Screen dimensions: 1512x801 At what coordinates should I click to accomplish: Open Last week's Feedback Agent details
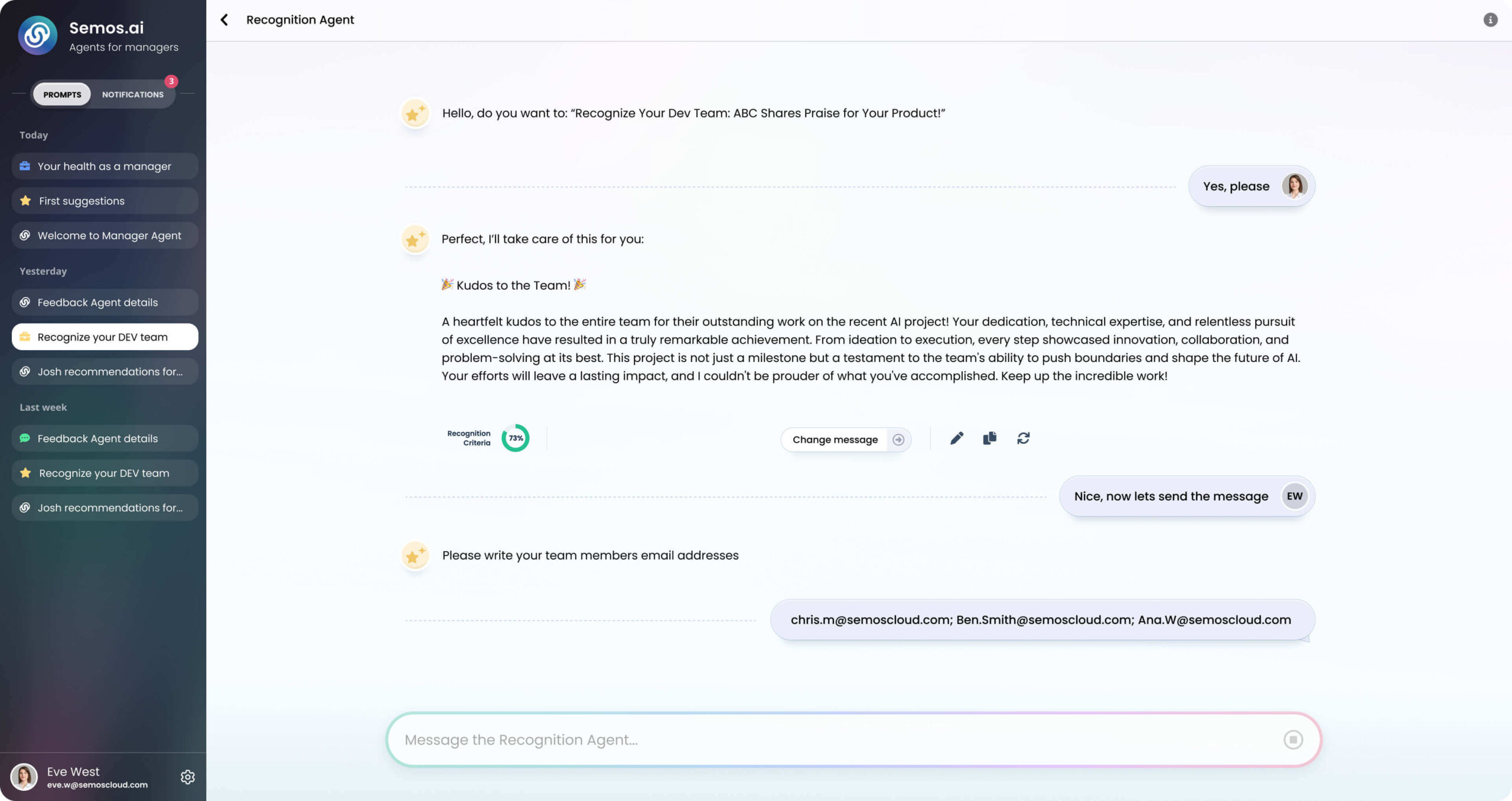(105, 439)
